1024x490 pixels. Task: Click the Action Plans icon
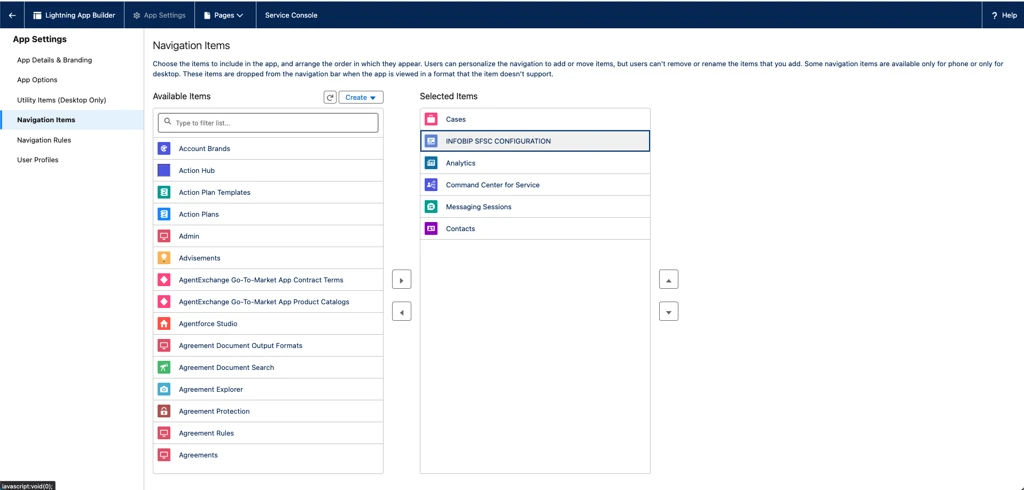(164, 214)
